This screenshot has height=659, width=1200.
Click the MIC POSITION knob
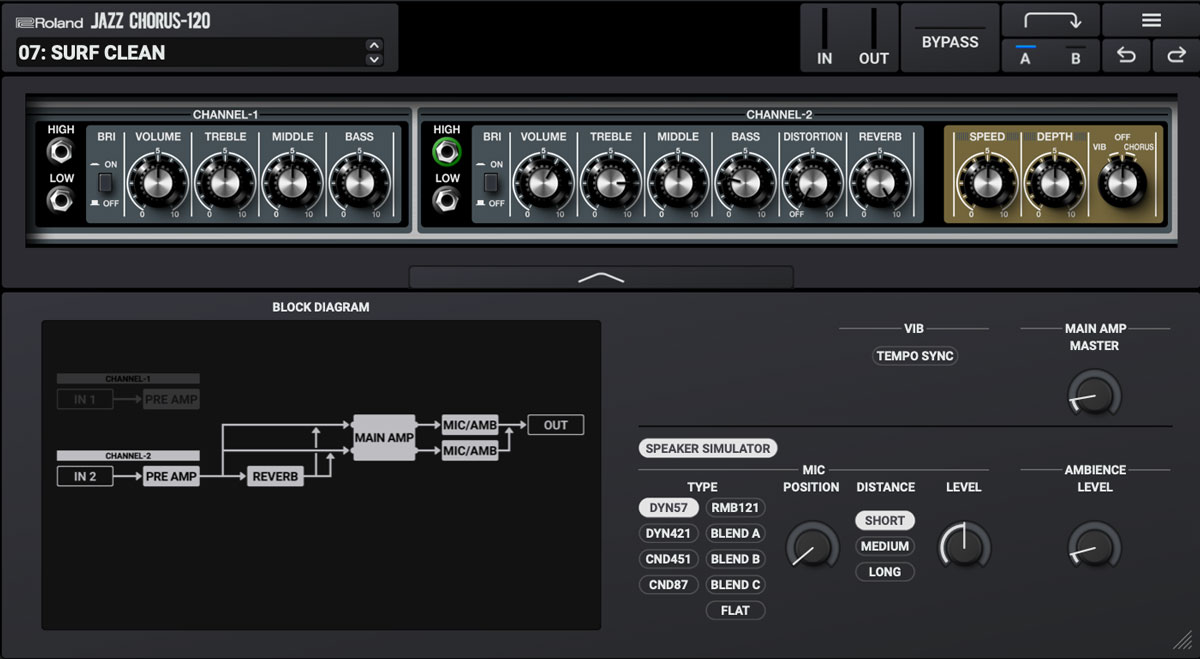(812, 546)
